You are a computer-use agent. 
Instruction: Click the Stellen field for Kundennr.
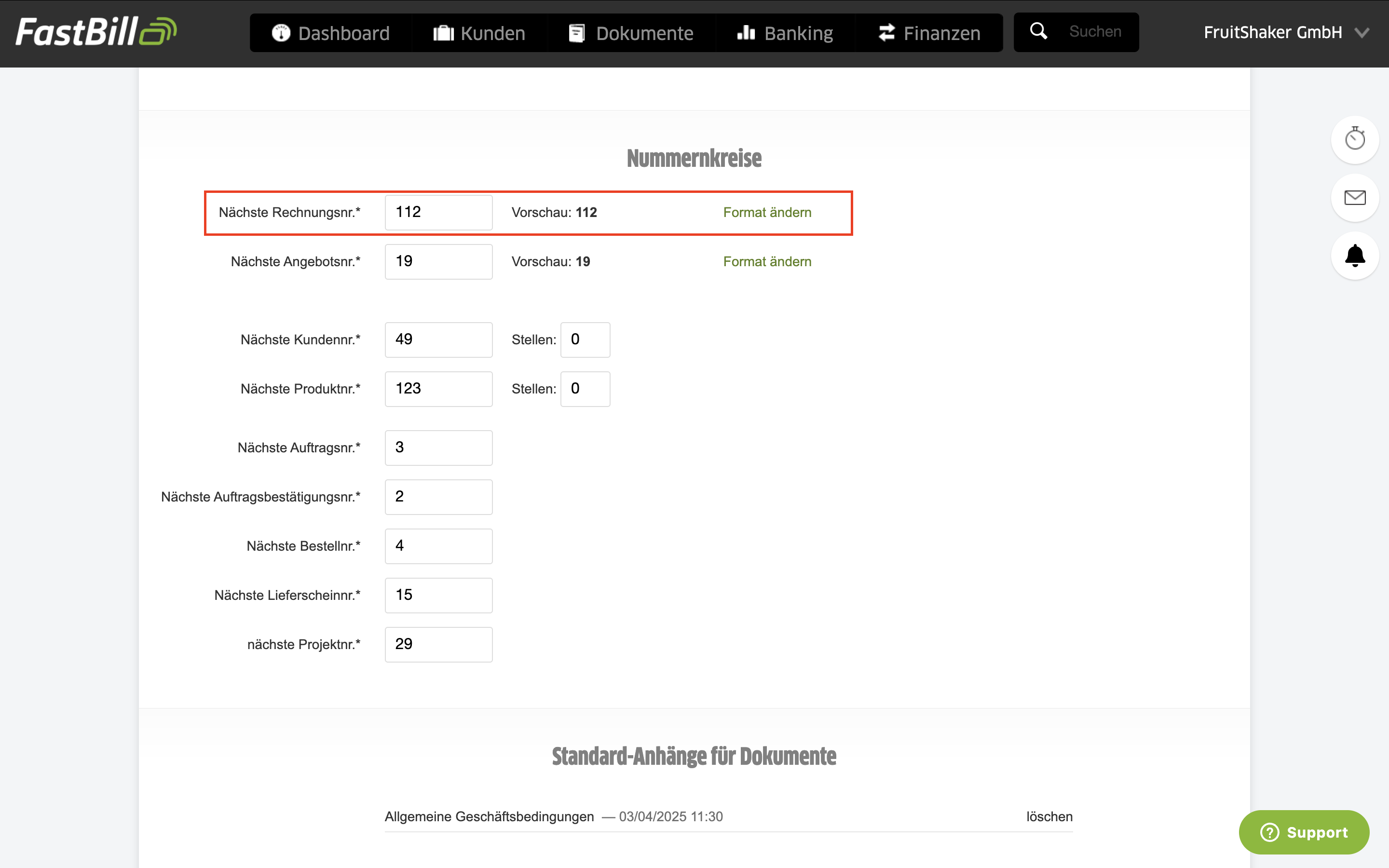coord(585,340)
